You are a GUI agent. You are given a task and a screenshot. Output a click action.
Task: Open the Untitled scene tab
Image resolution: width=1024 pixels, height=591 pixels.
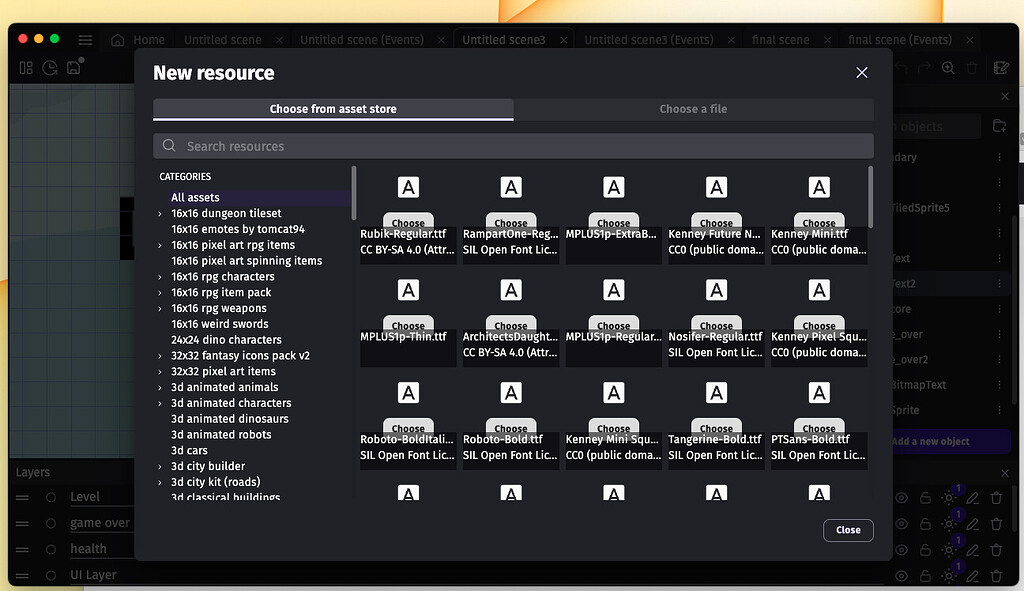223,40
